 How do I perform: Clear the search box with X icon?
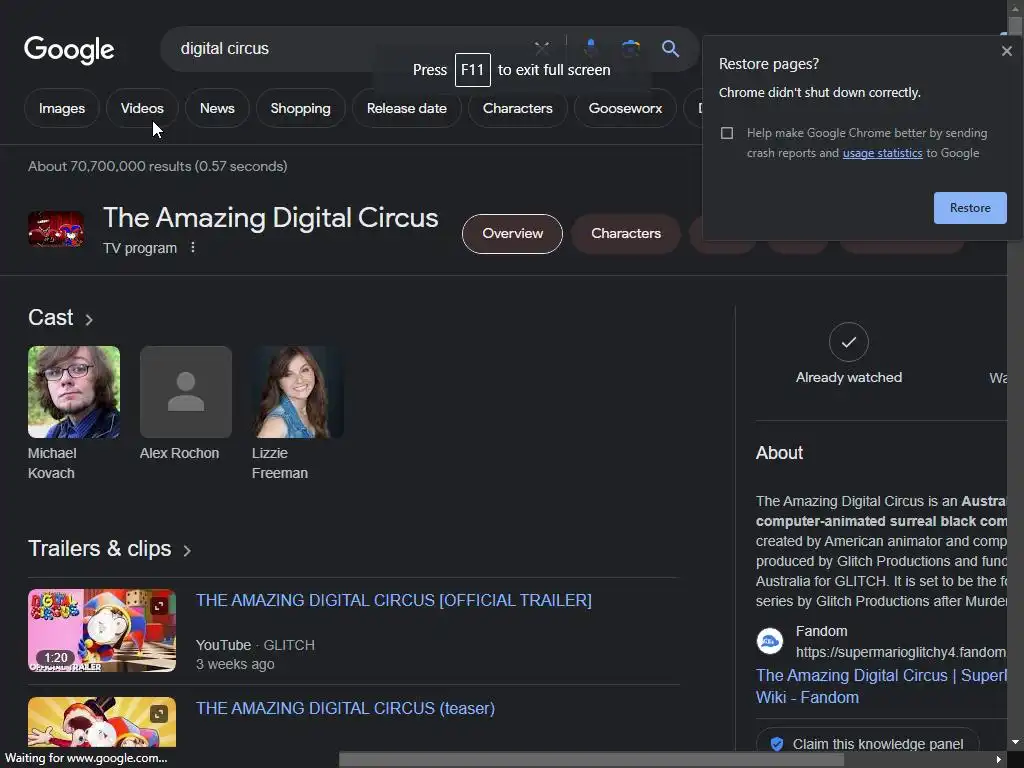[541, 48]
